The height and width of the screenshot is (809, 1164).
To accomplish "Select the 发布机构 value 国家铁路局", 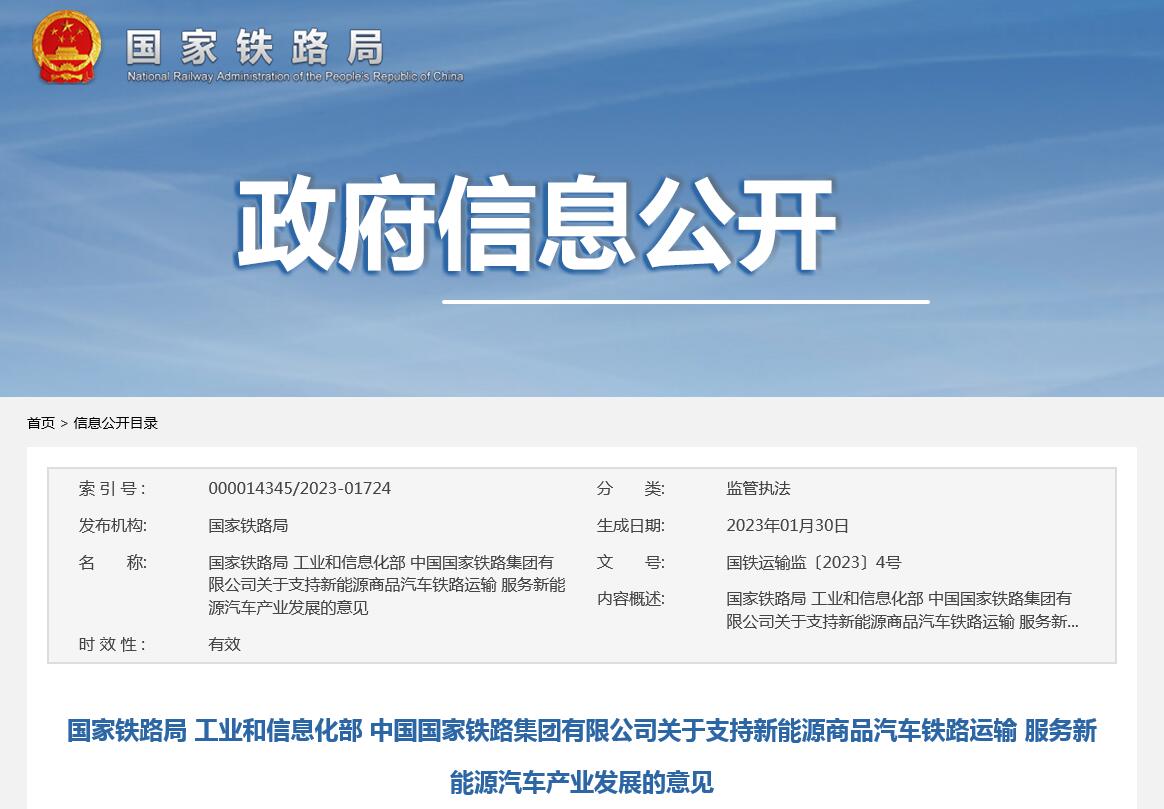I will [x=248, y=525].
